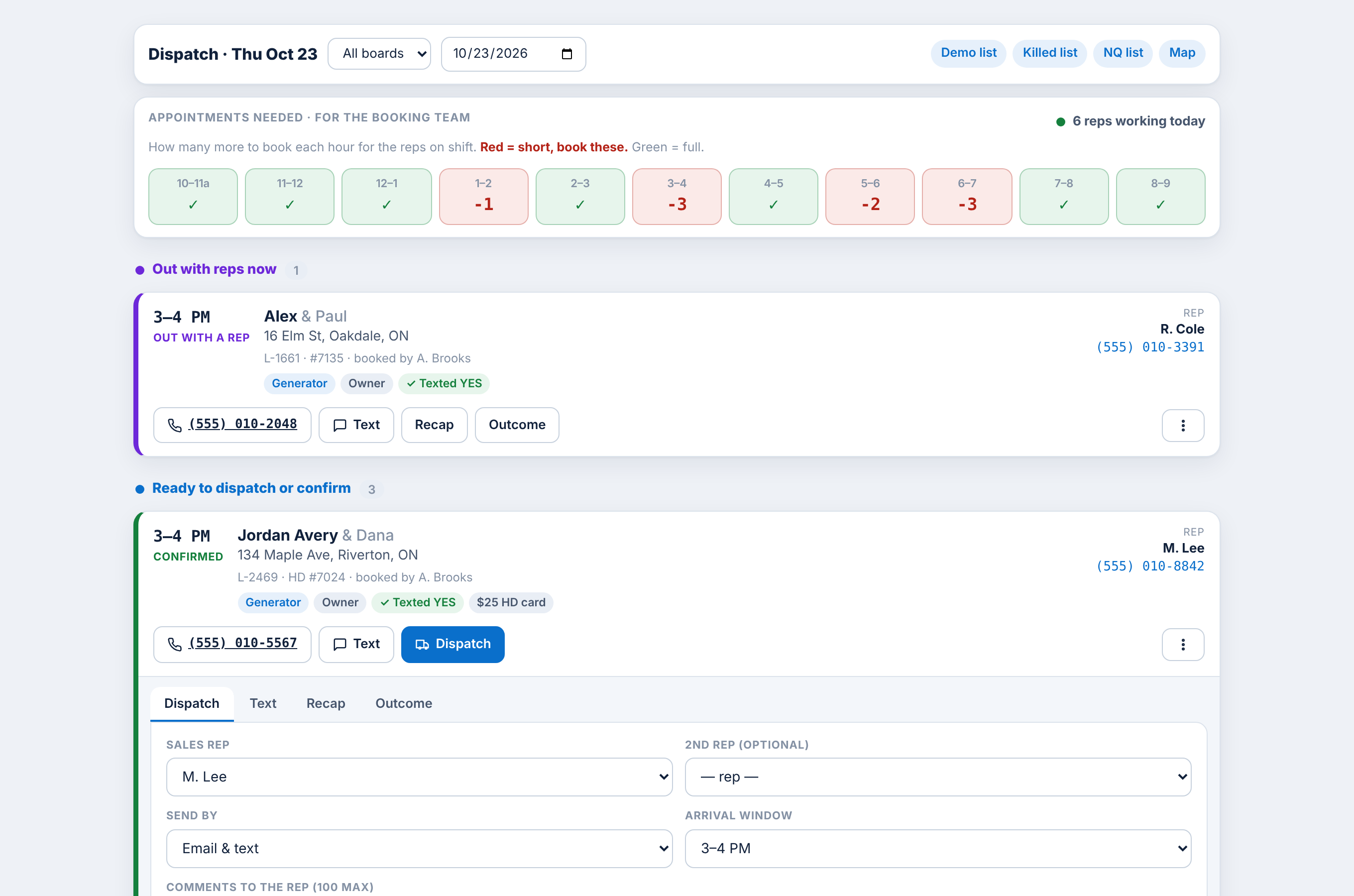The image size is (1354, 896).
Task: Call Jordan Avery at (555) 010-5567
Action: (x=232, y=644)
